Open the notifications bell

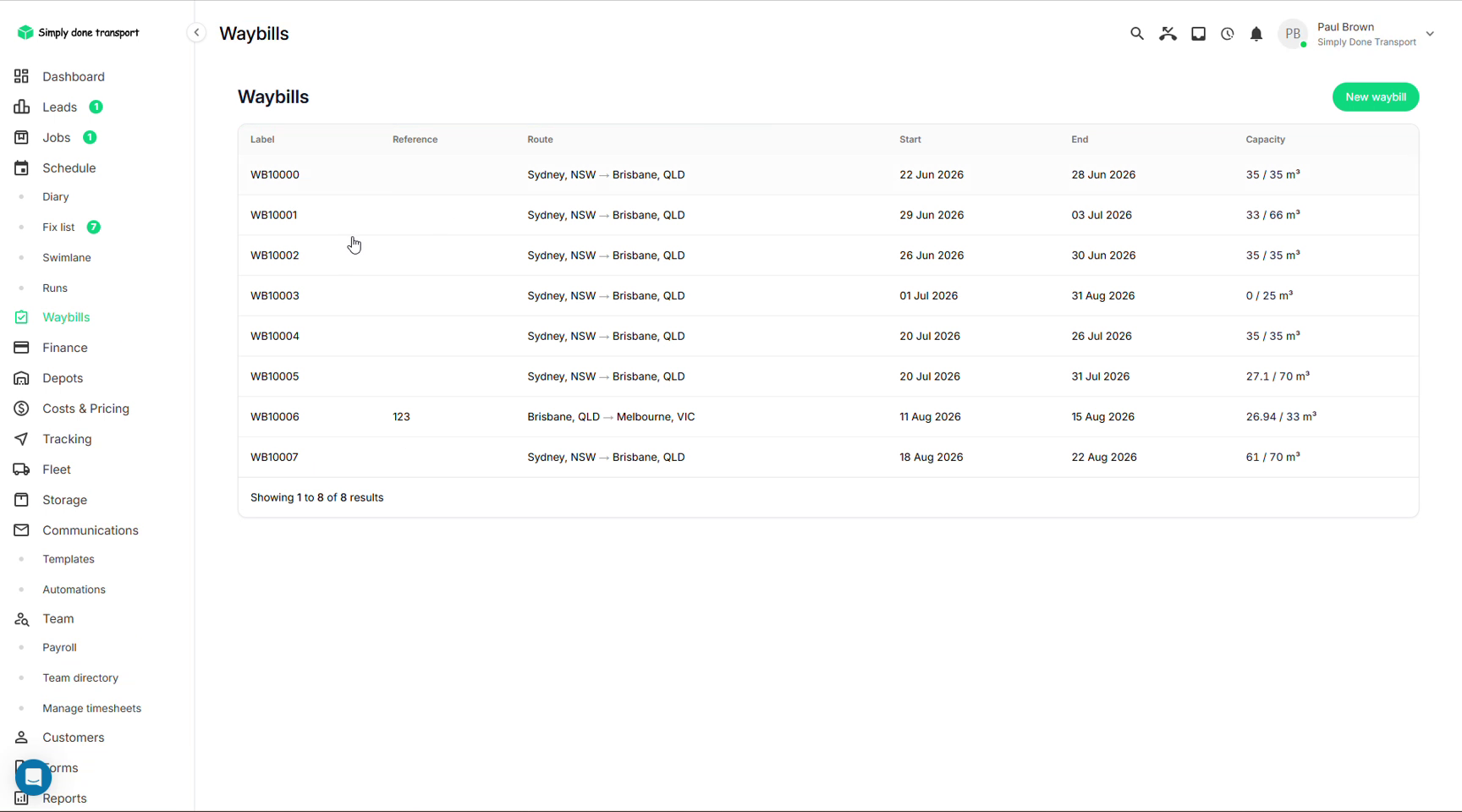click(1256, 34)
